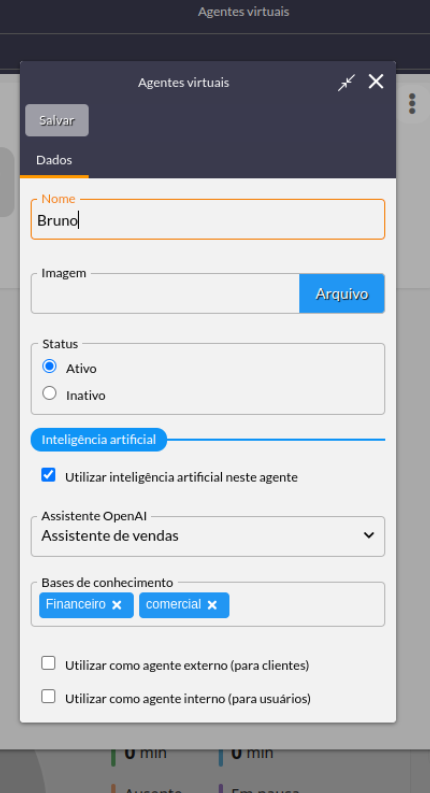Click the Imagem file path field
The height and width of the screenshot is (793, 430).
[x=165, y=294]
